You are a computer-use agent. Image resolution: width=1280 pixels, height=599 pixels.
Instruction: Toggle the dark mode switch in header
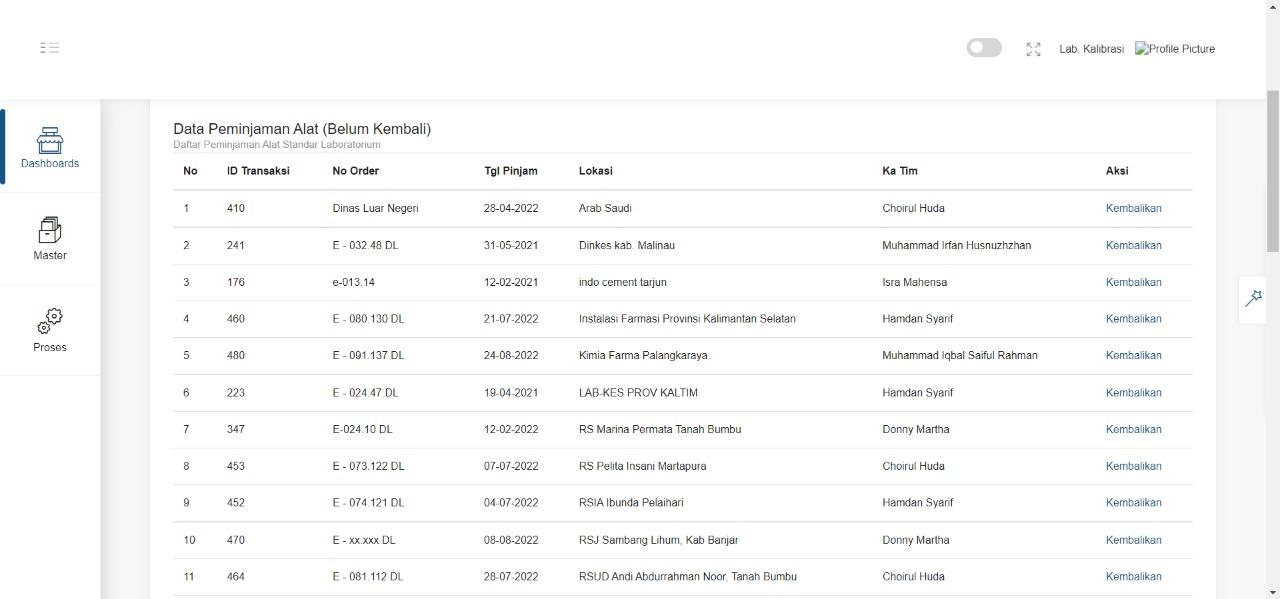984,48
